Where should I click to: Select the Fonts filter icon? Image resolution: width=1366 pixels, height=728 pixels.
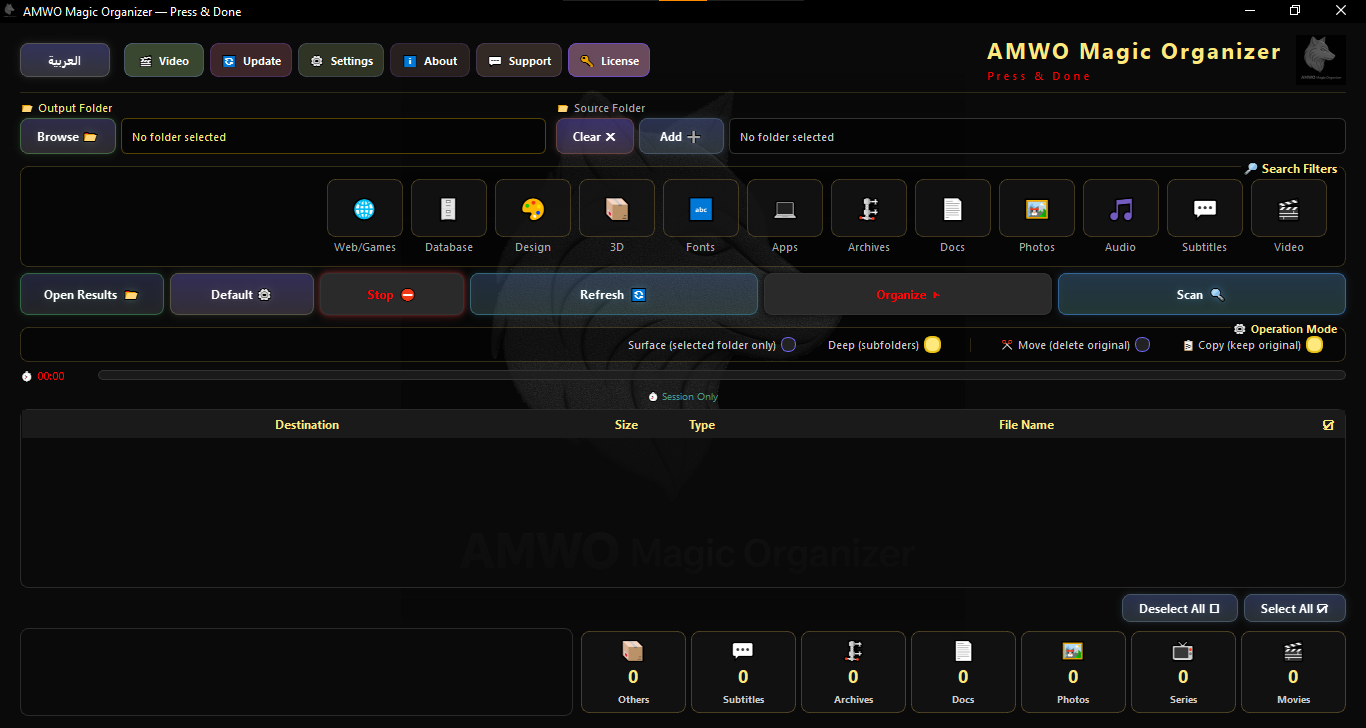pos(701,209)
